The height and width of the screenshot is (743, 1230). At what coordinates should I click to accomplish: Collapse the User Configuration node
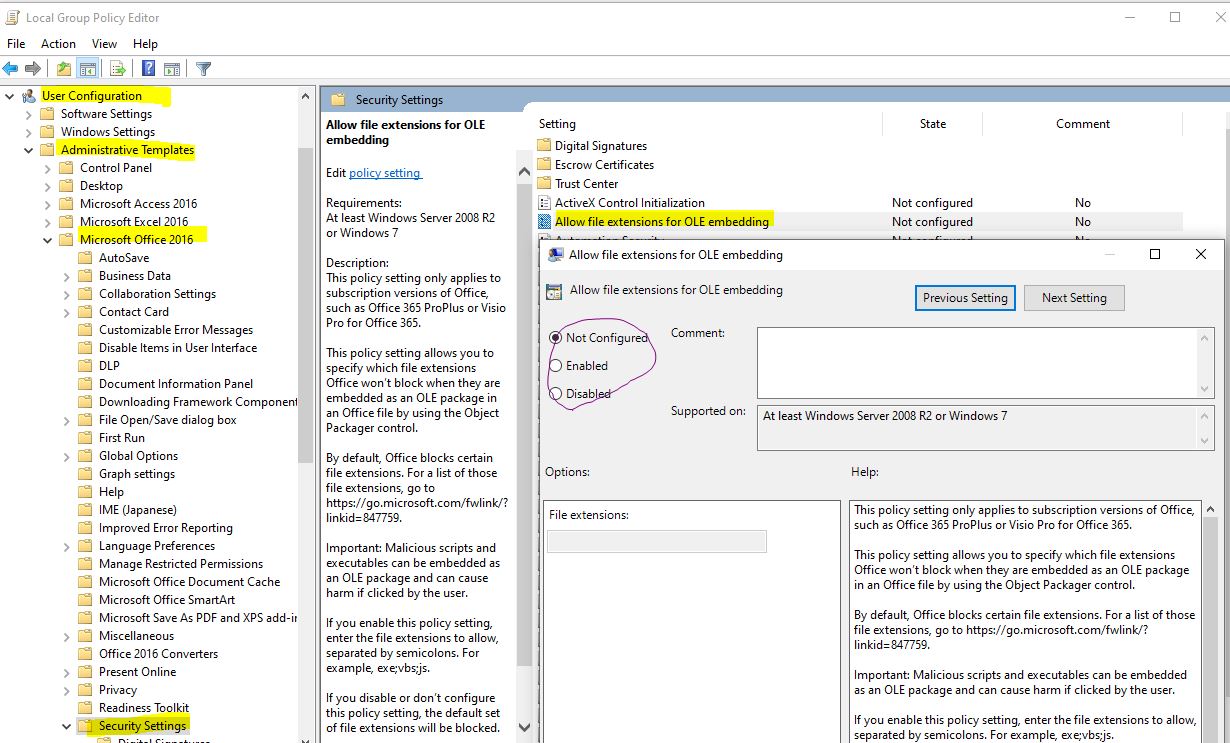[x=10, y=96]
